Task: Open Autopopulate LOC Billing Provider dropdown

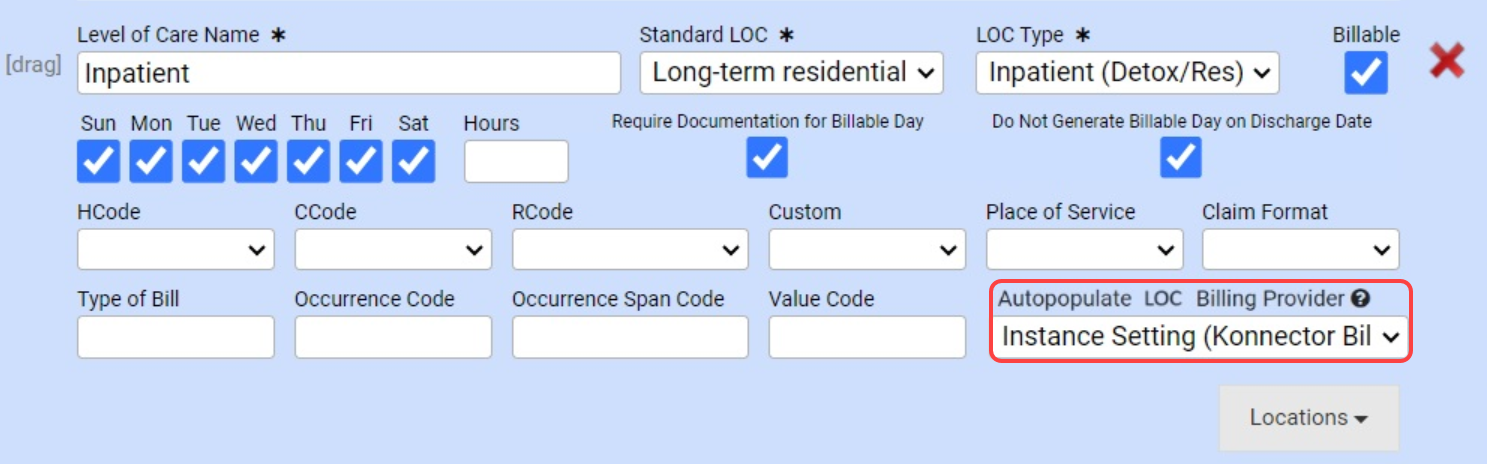Action: point(1200,337)
